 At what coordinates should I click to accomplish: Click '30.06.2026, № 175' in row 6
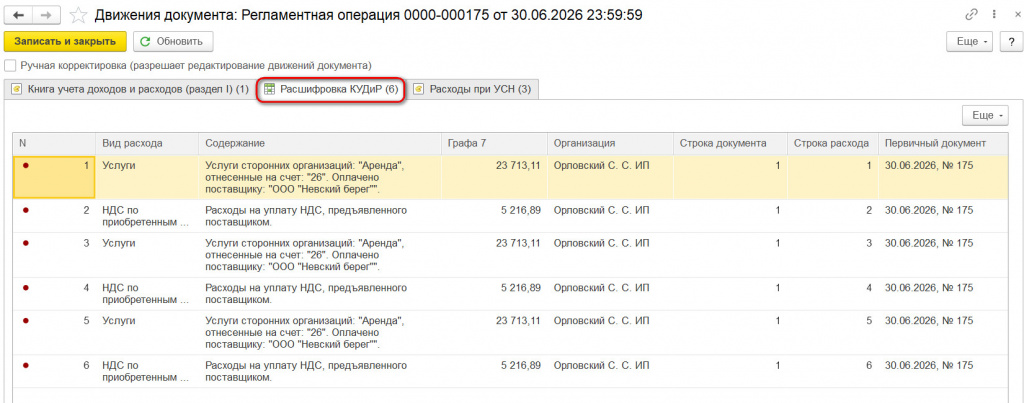(929, 366)
